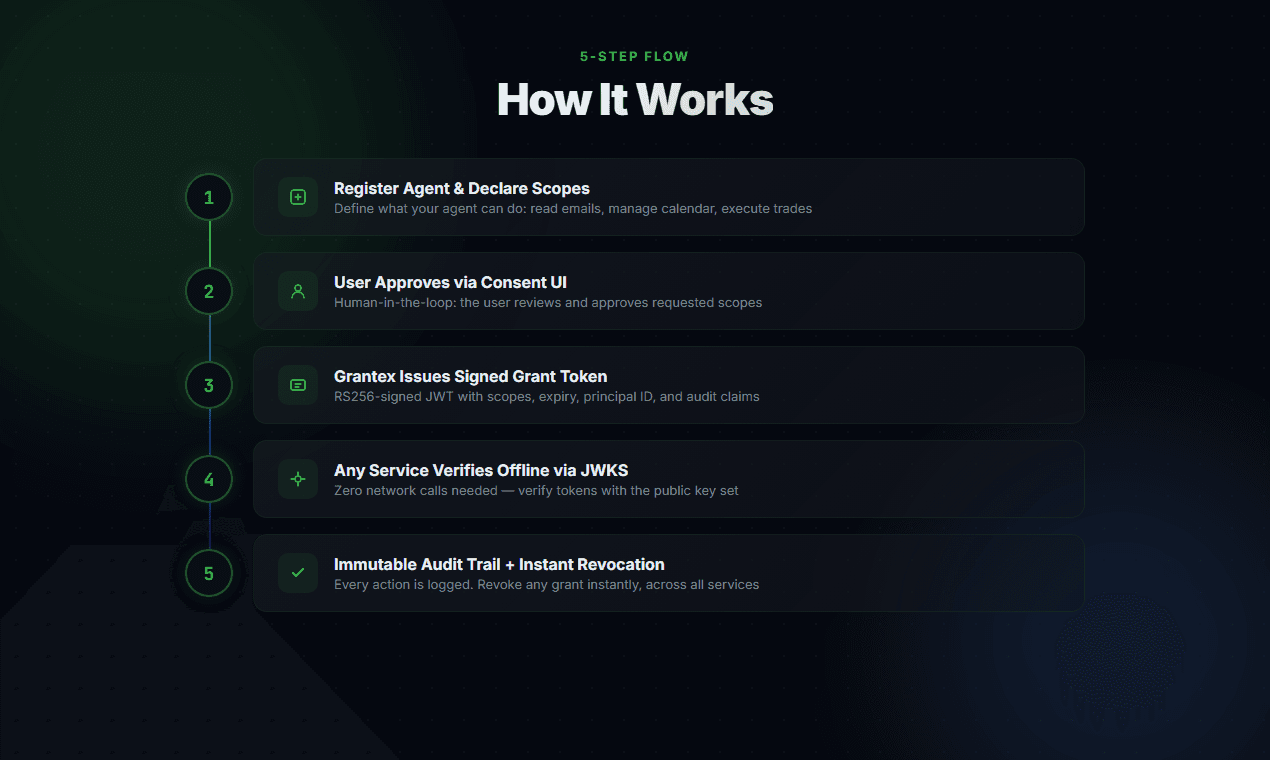Screen dimensions: 1270x760
Task: Click the number 2 circle on the timeline
Action: click(208, 291)
